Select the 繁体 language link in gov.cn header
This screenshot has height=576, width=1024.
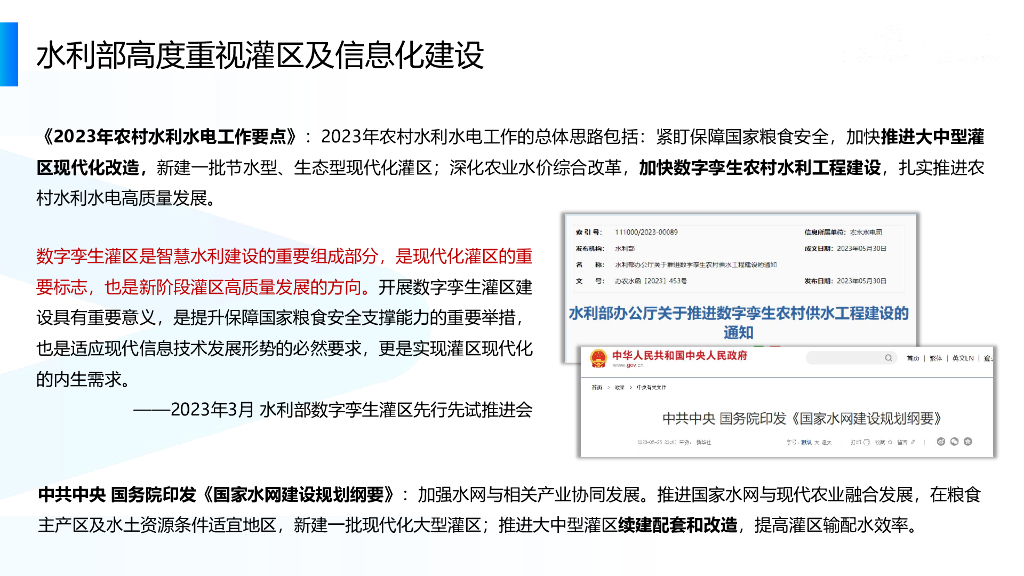[936, 359]
